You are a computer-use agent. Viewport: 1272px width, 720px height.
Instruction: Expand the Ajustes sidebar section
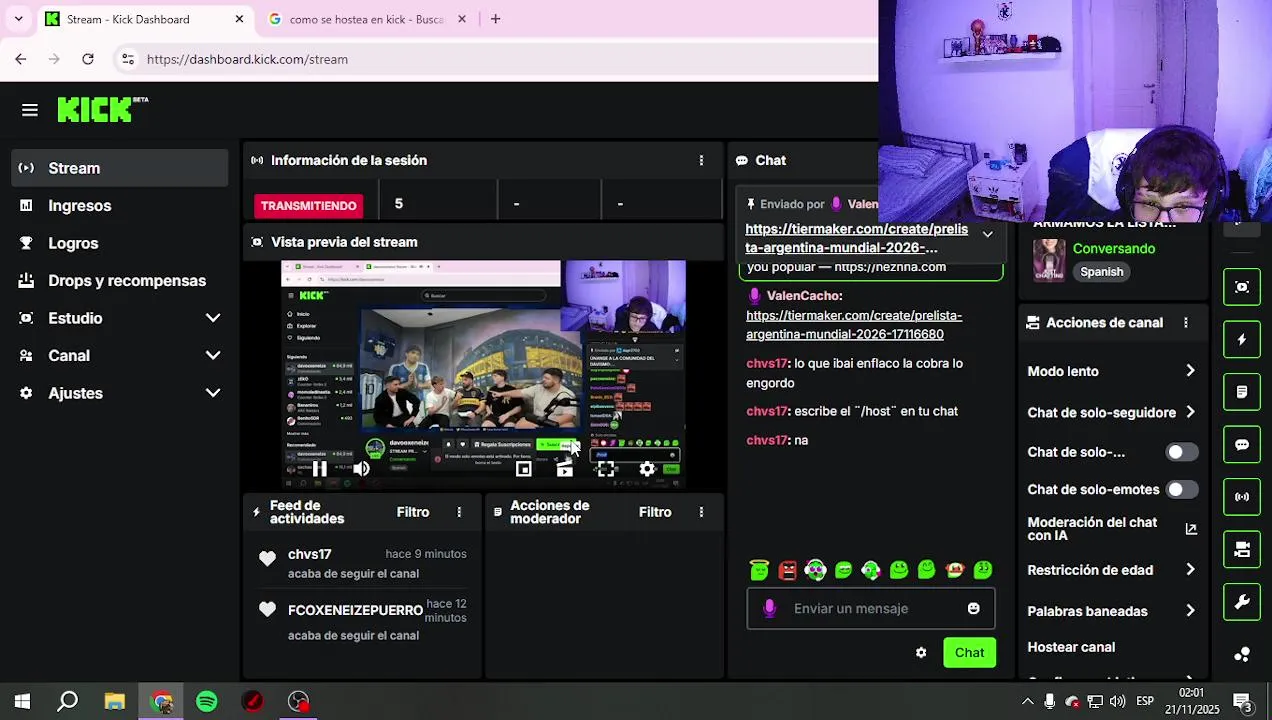pos(120,393)
